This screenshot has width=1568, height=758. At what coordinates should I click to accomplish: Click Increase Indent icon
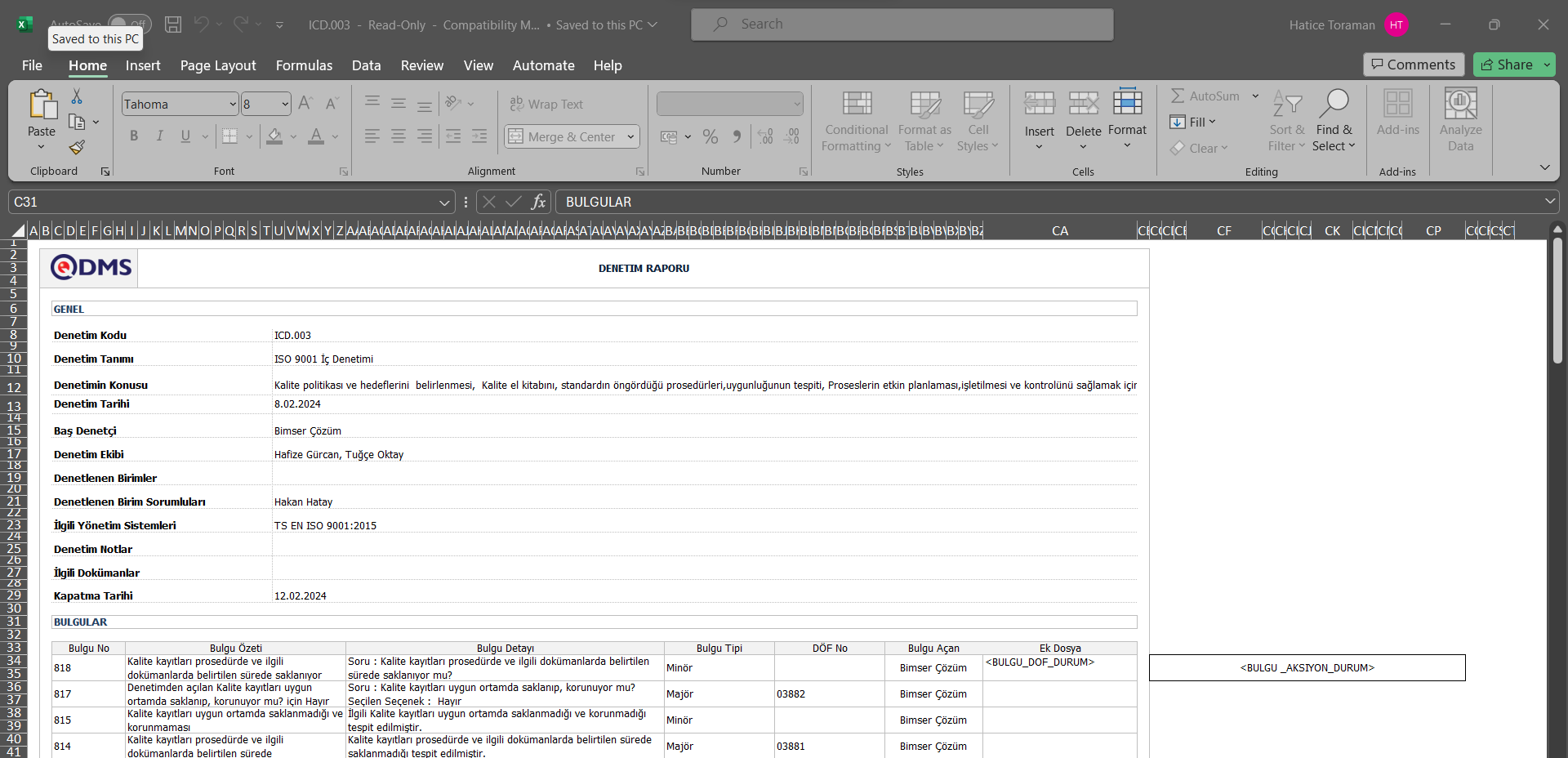479,136
